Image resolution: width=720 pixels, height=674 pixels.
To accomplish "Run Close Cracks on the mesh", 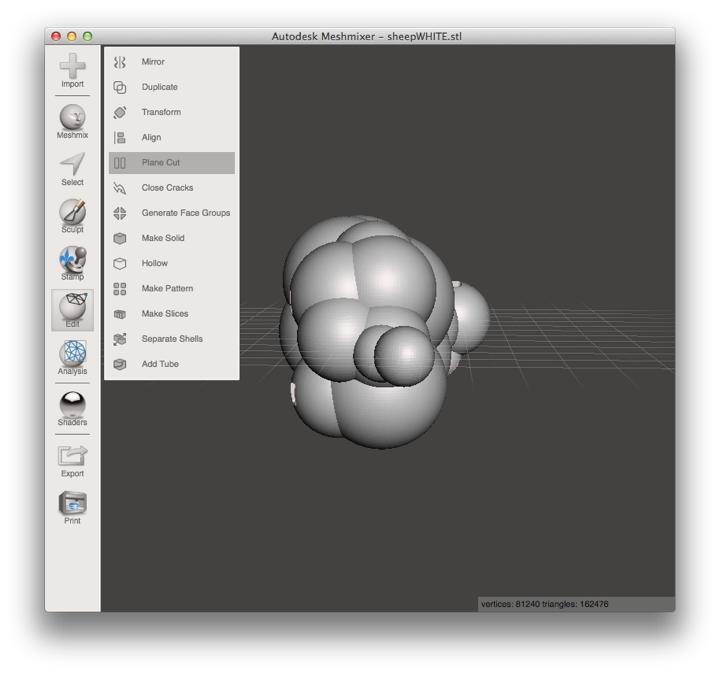I will (x=167, y=188).
